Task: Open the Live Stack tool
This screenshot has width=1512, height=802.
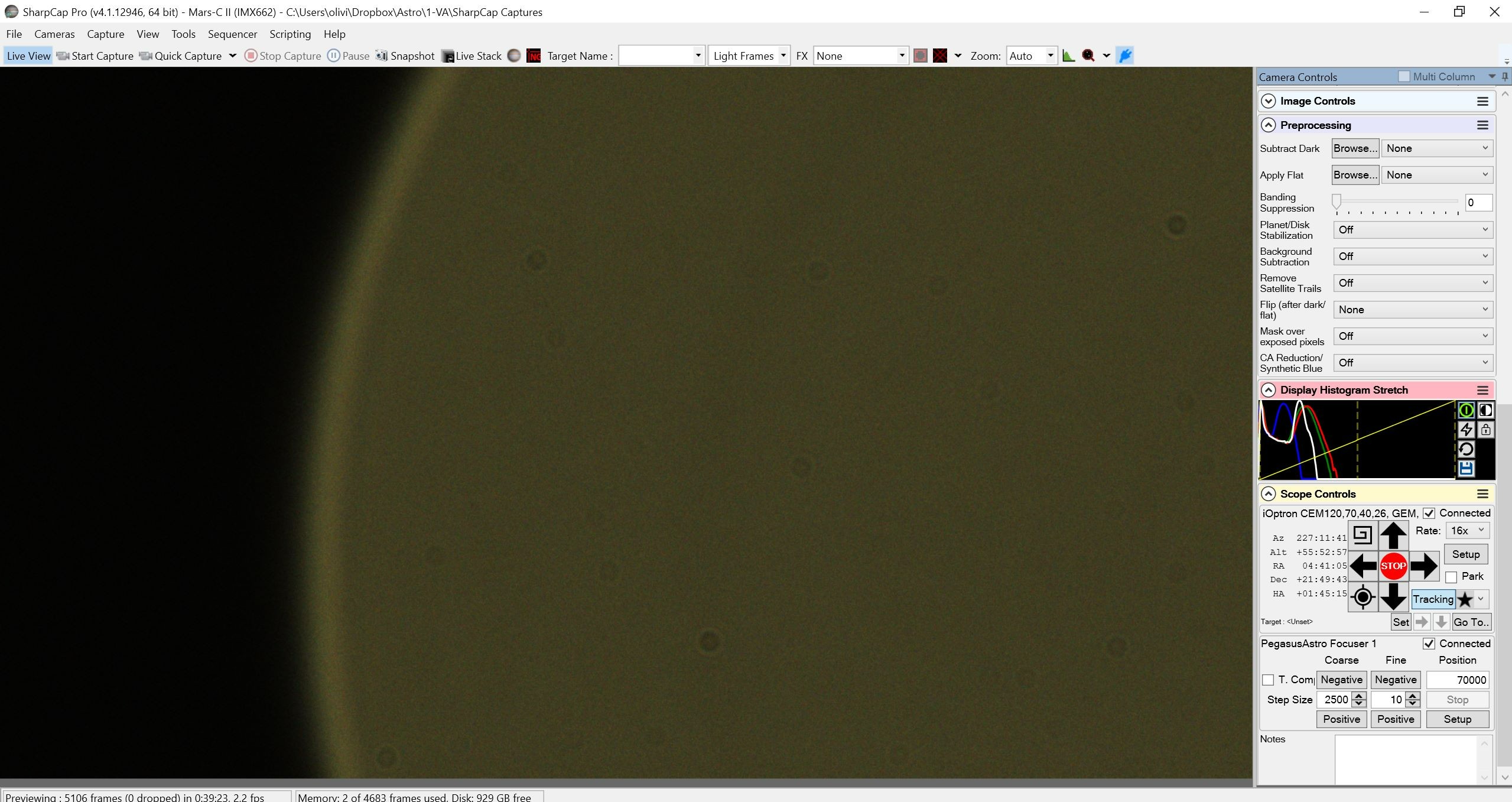Action: (x=472, y=56)
